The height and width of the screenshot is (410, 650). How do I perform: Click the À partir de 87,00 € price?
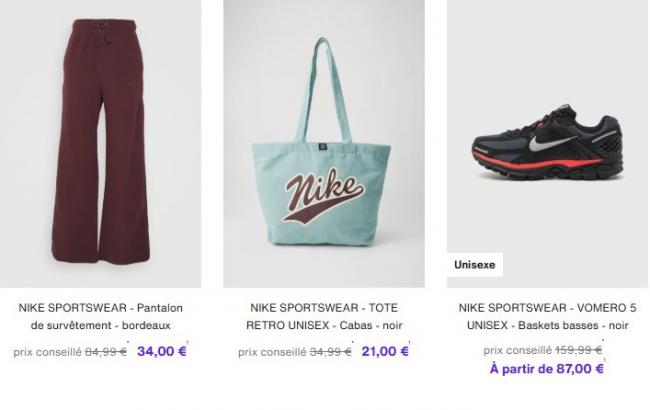(547, 369)
